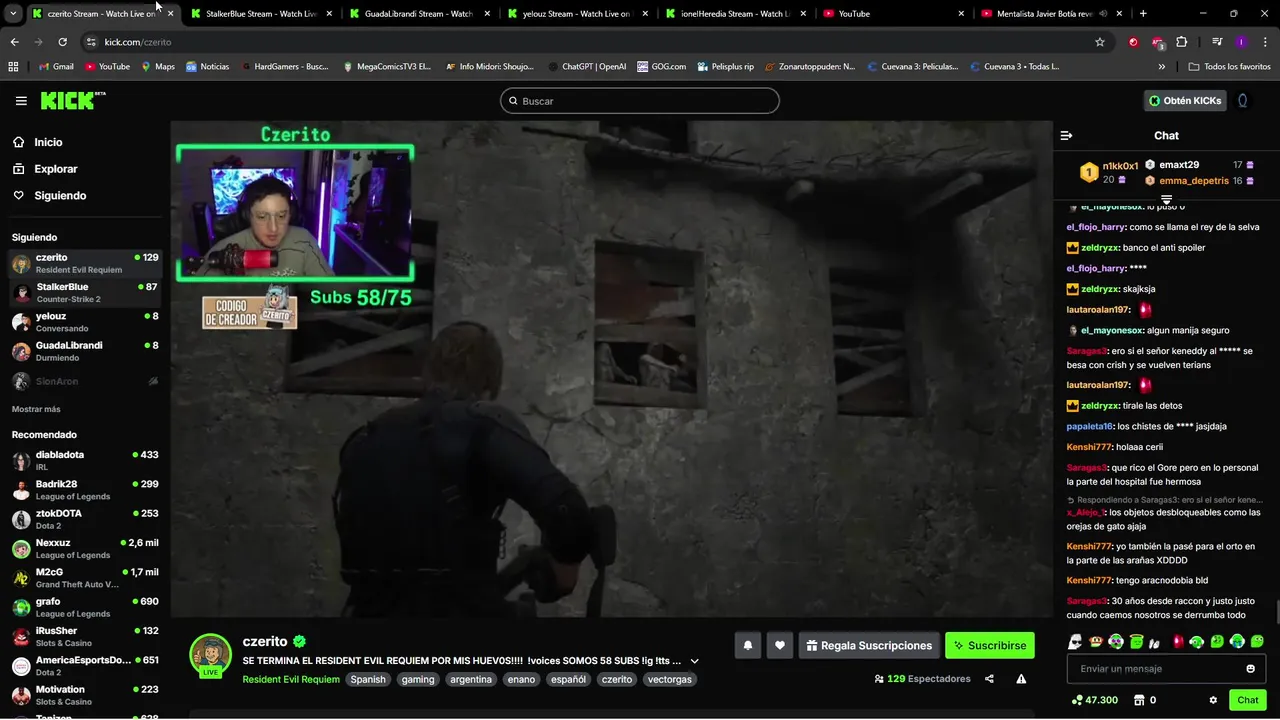Click the 47.300 channel points icon
This screenshot has width=1280, height=720.
pos(1076,700)
